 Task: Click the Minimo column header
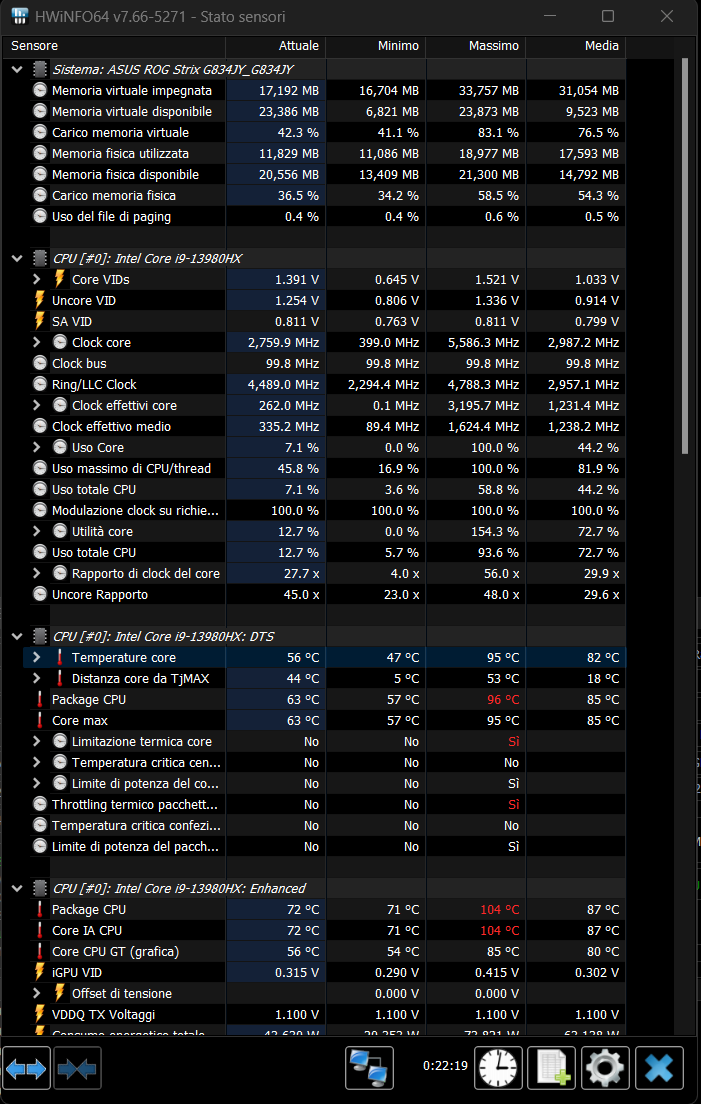point(375,46)
